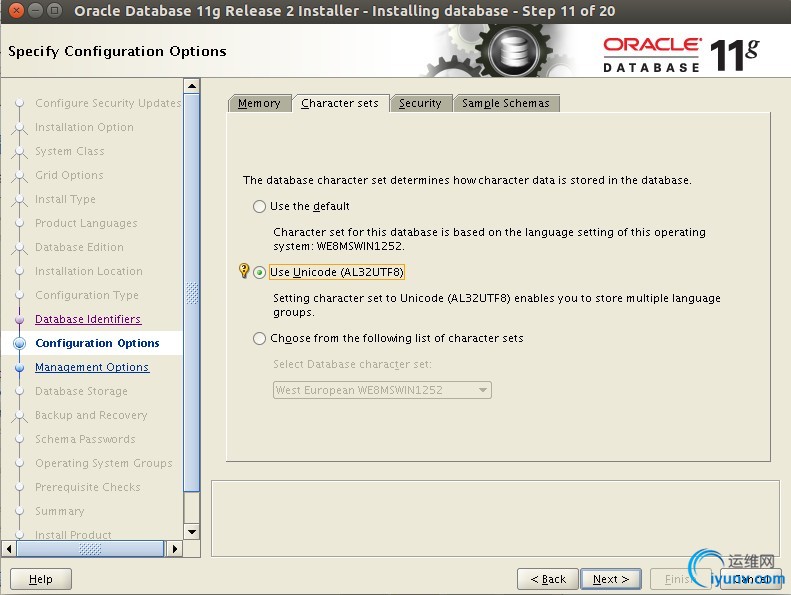Screen dimensions: 791x595
Task: Click the Prerequisite Checks step text
Action: (88, 487)
